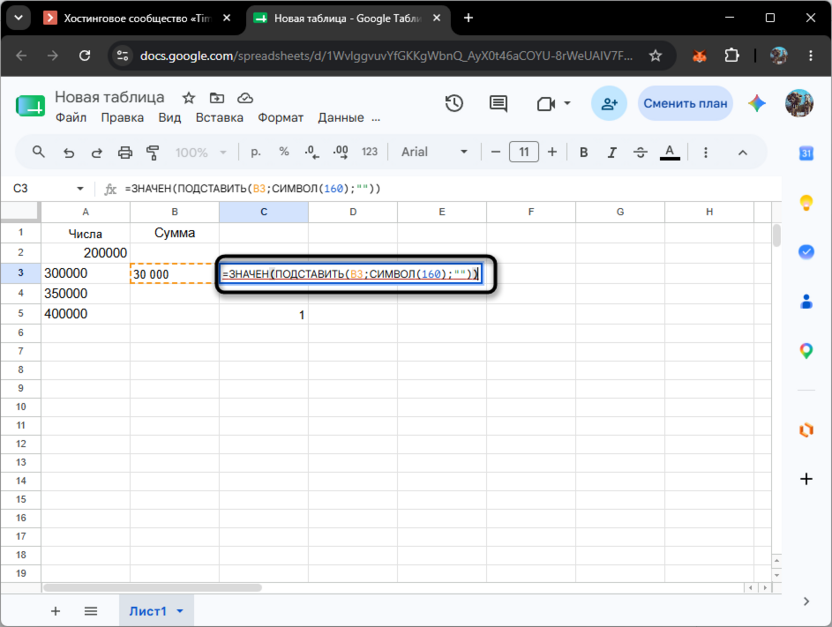Open version history clock icon

(x=454, y=103)
